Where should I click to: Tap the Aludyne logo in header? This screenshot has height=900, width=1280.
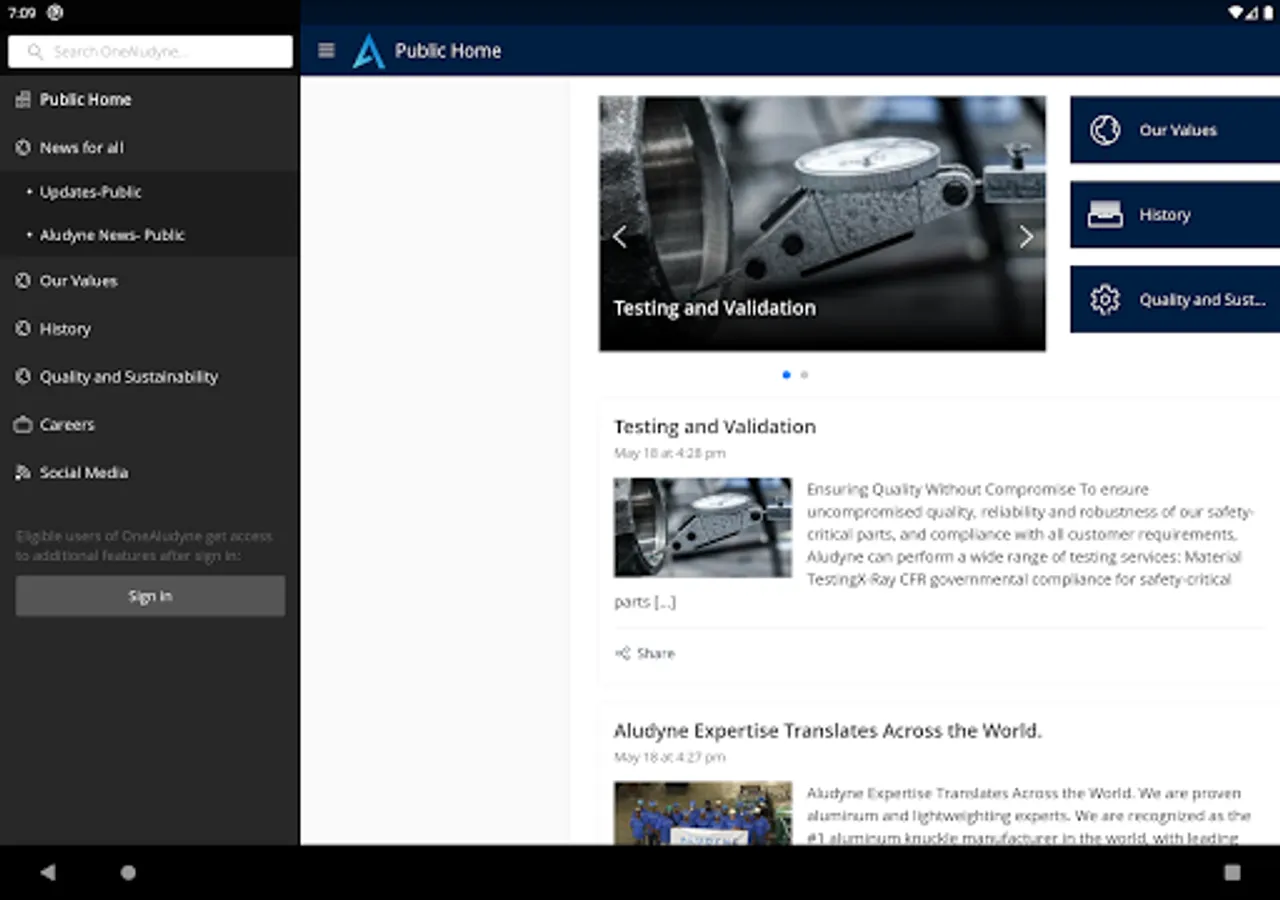368,51
